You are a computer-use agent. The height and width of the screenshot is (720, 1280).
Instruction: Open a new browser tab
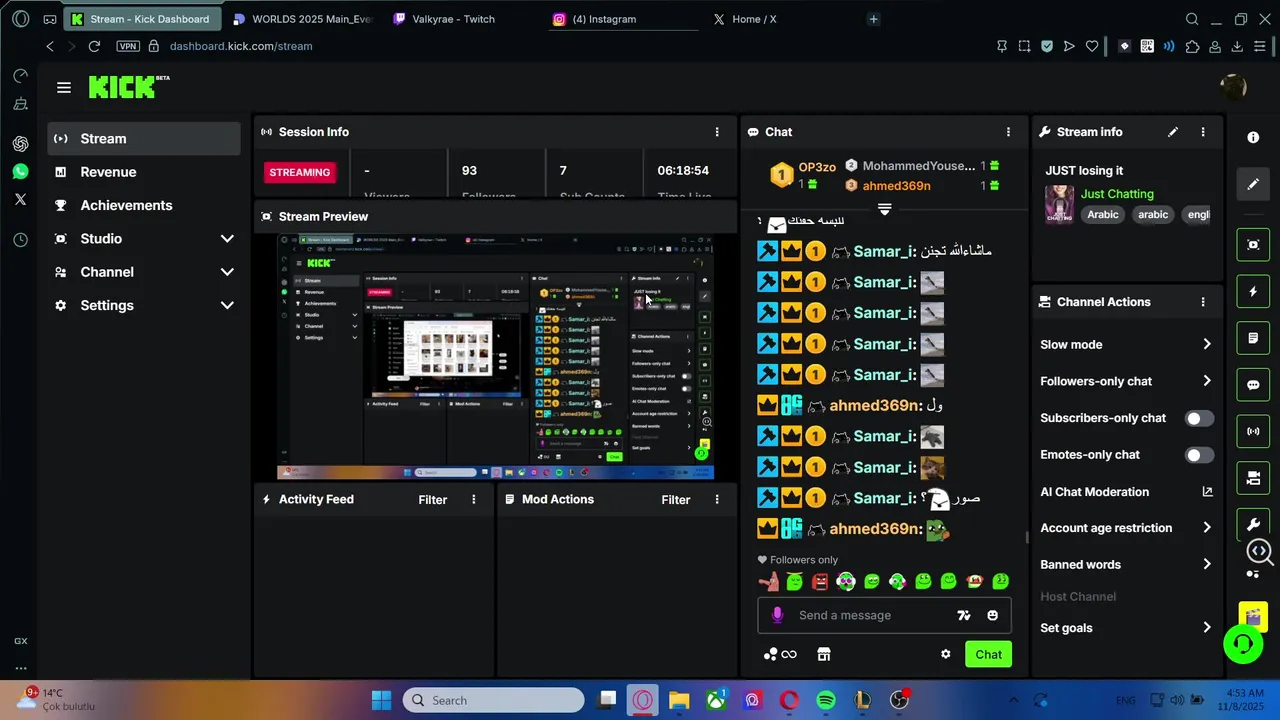[x=873, y=19]
